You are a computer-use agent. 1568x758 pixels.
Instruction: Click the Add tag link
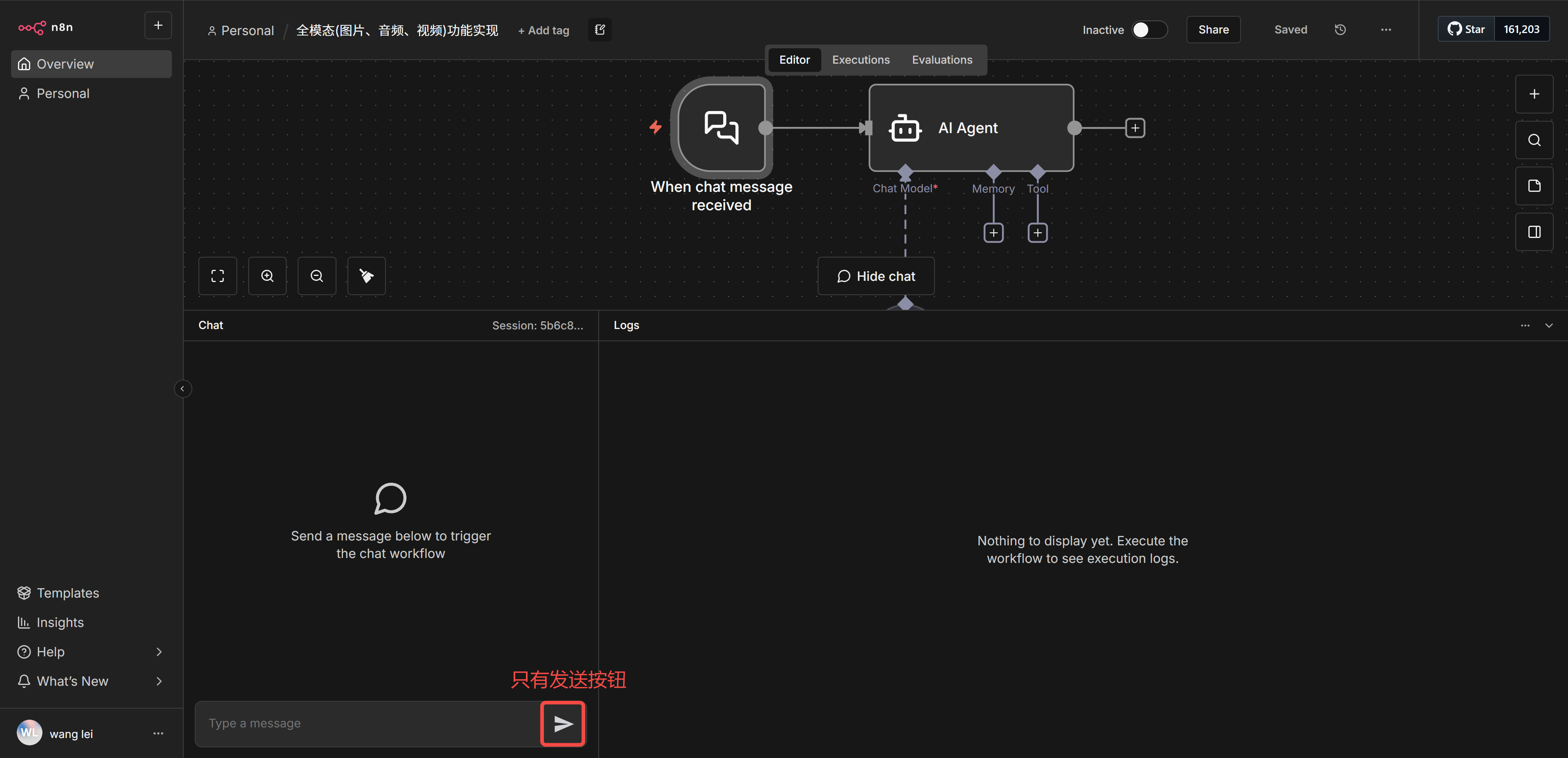[x=543, y=31]
